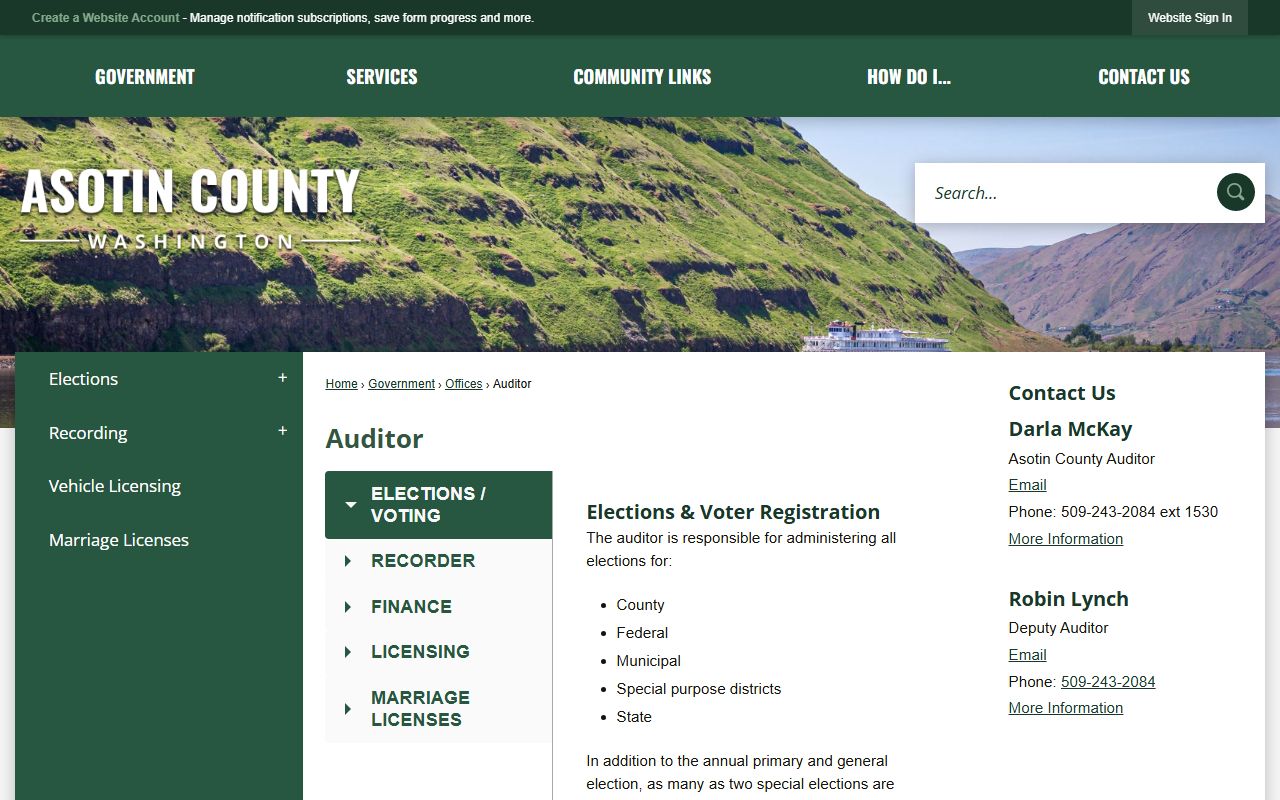Click the Asotin County Washington logo
1280x800 pixels.
pyautogui.click(x=190, y=208)
